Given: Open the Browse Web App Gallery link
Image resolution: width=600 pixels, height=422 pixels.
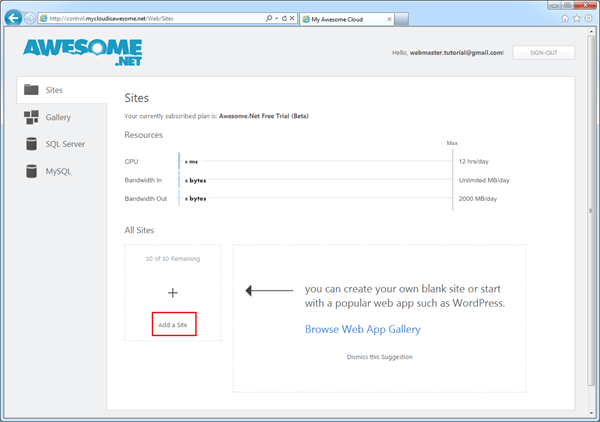Looking at the screenshot, I should 363,329.
